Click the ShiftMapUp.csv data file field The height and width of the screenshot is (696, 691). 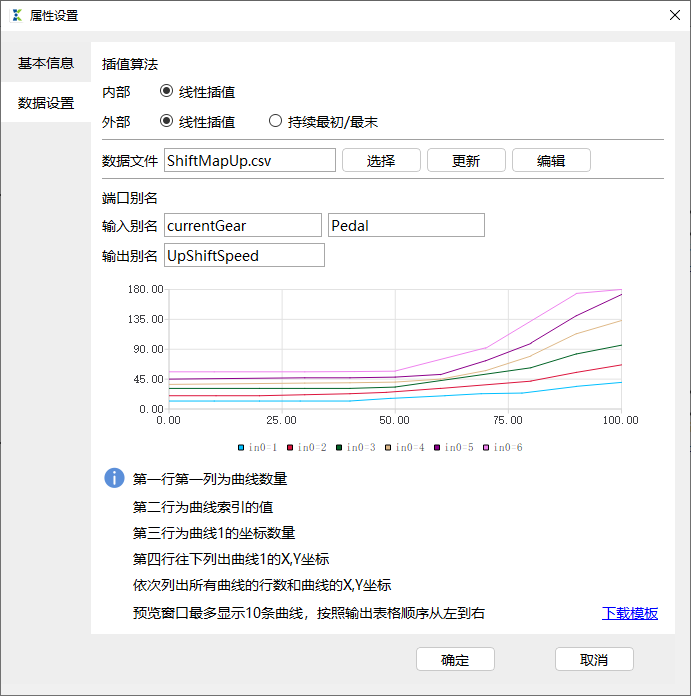pos(250,160)
